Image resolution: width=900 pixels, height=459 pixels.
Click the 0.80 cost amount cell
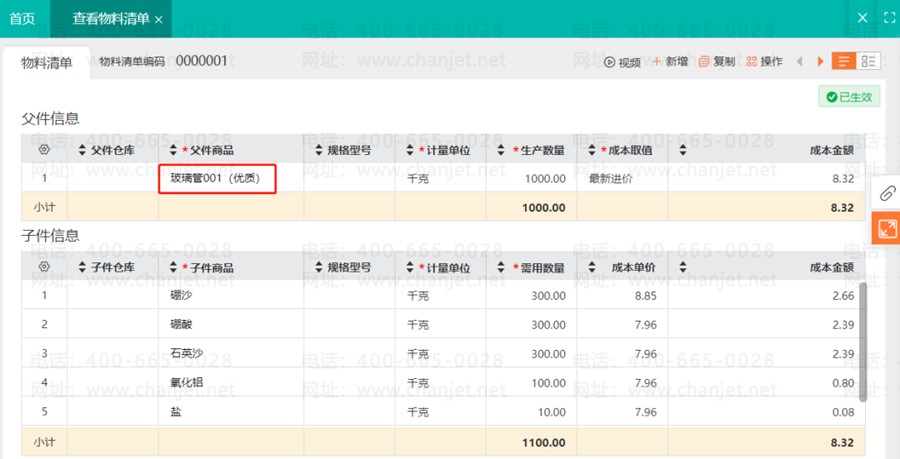tap(767, 383)
